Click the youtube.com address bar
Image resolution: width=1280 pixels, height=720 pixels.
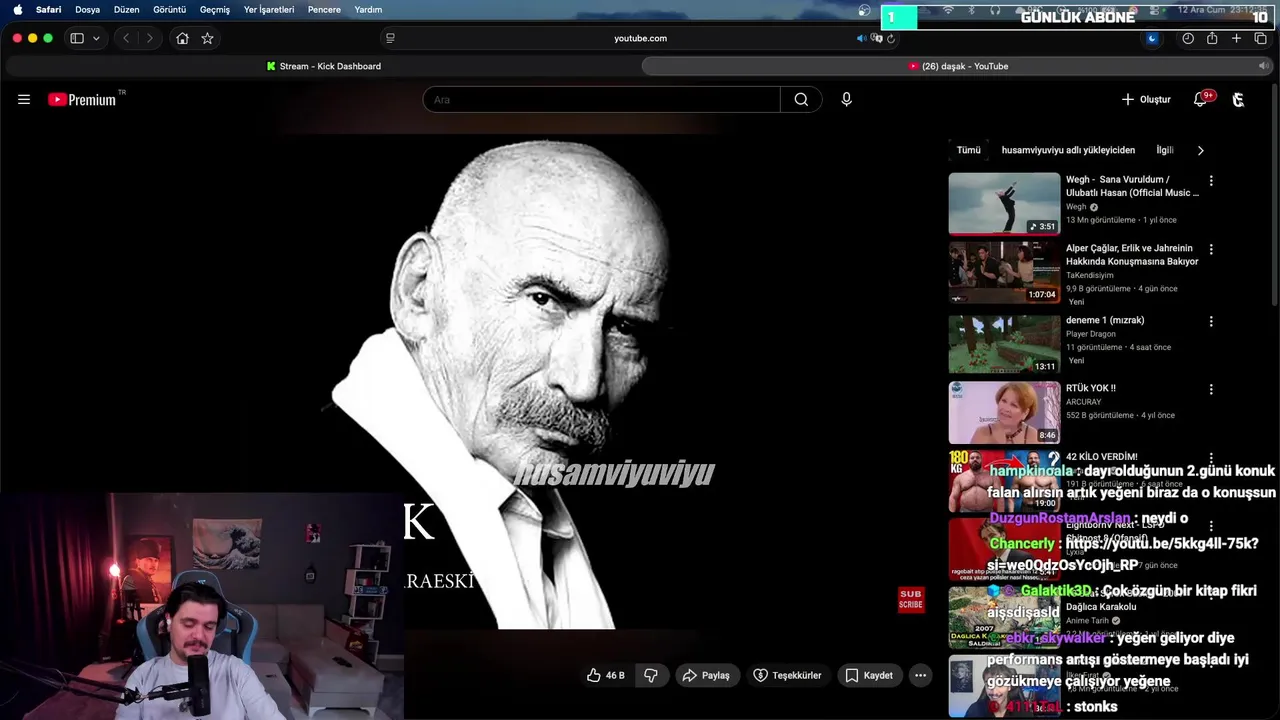pos(640,38)
